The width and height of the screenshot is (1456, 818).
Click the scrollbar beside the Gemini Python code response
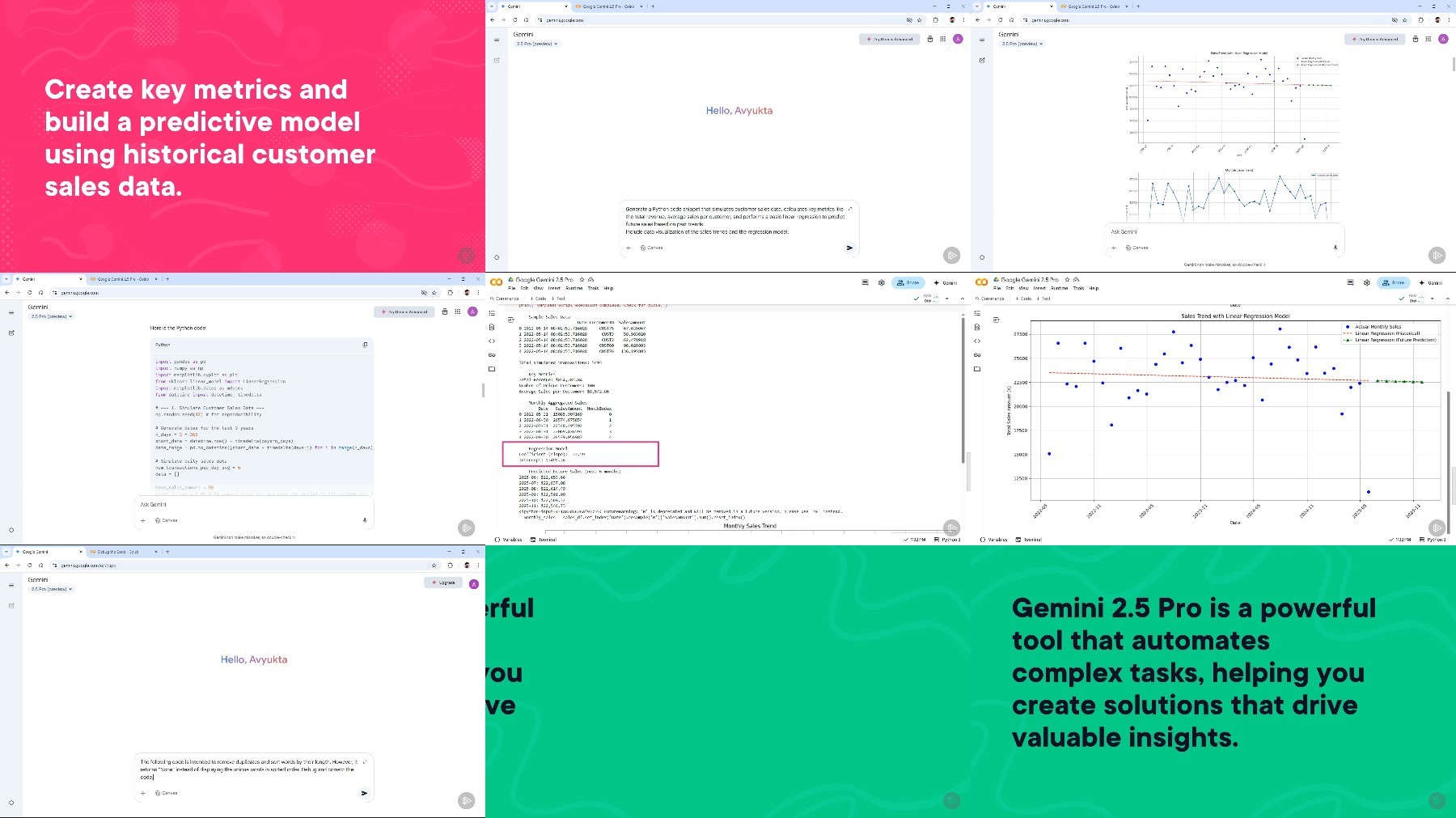(x=483, y=390)
